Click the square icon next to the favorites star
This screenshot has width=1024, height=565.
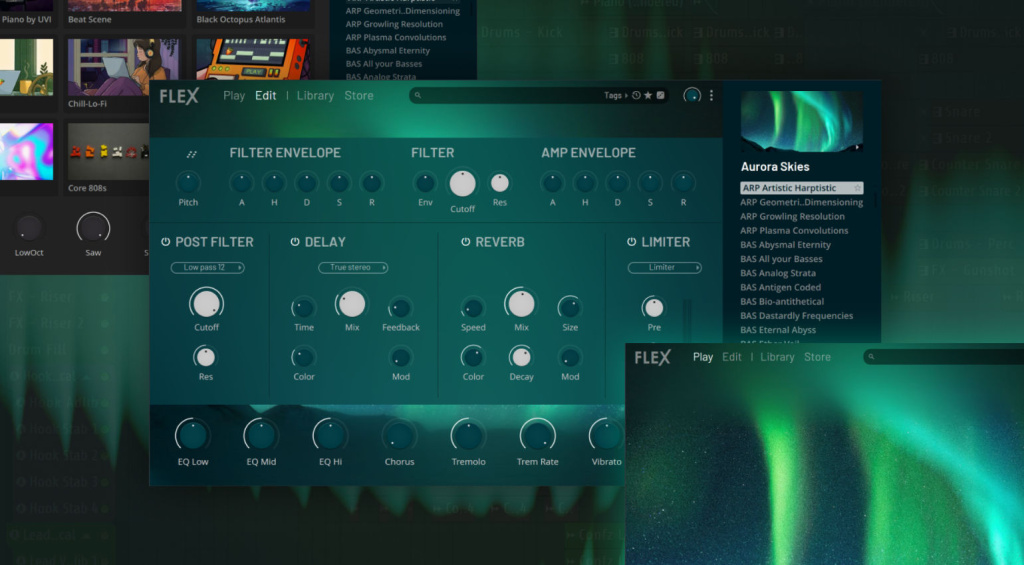click(660, 95)
